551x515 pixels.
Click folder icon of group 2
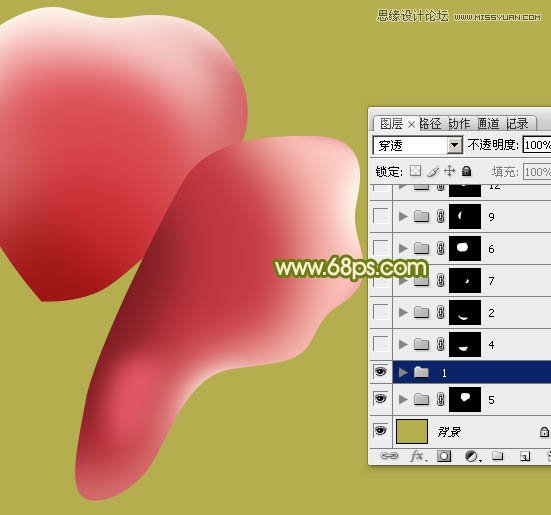[x=421, y=312]
